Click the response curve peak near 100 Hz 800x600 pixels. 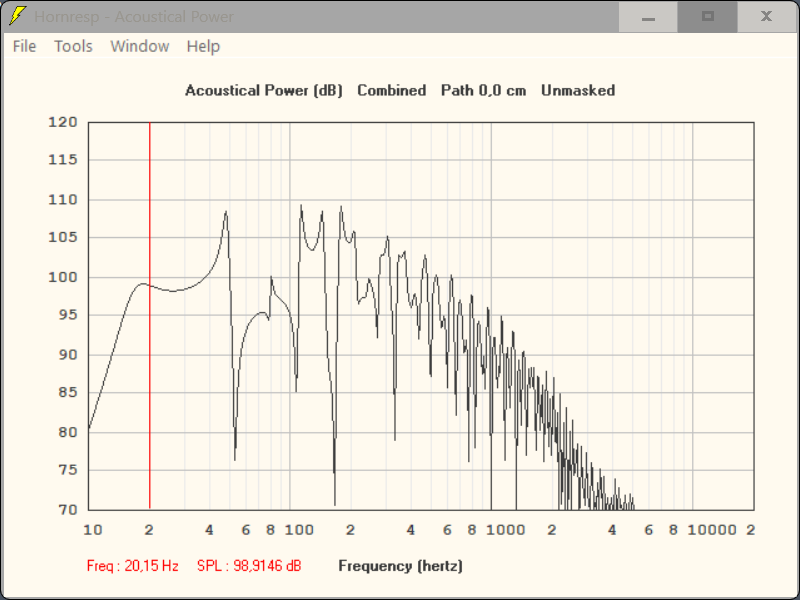click(302, 205)
